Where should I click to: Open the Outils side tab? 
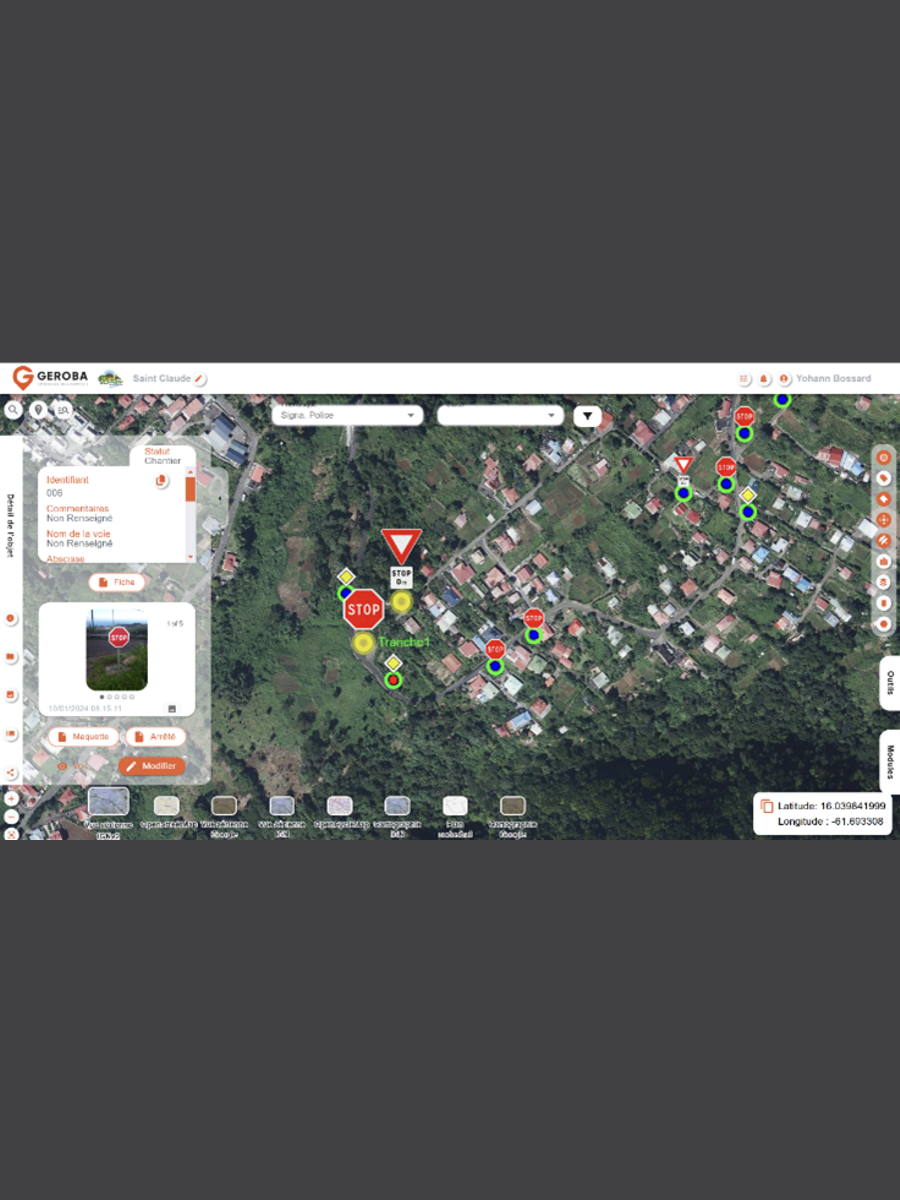pyautogui.click(x=889, y=683)
